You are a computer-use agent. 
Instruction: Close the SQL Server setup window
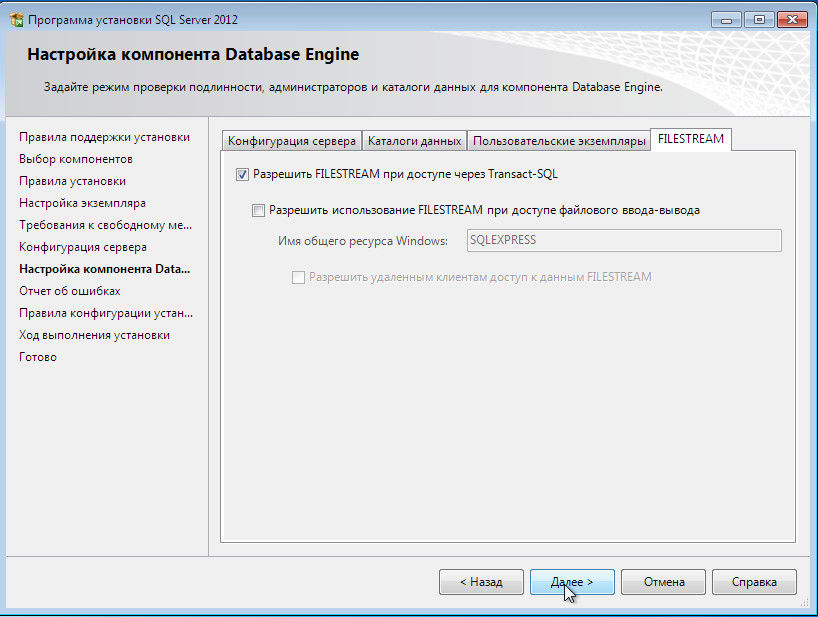pyautogui.click(x=792, y=20)
